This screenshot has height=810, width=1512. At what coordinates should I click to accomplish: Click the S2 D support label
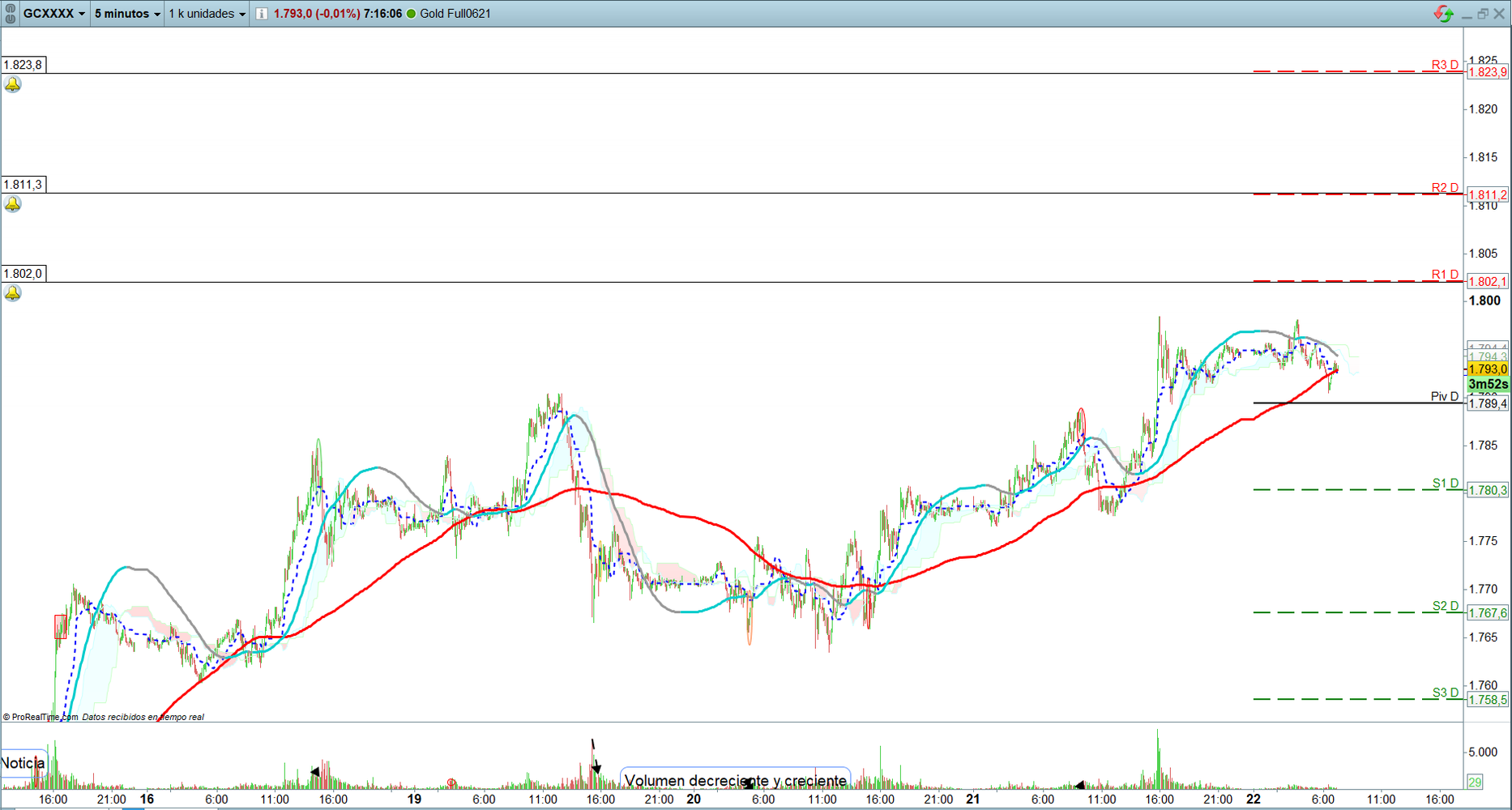point(1445,607)
